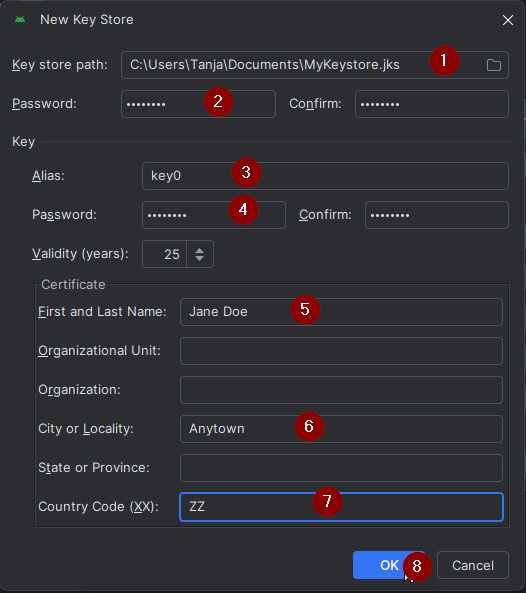Focus the City or Locality field
The width and height of the screenshot is (526, 593).
coord(341,429)
